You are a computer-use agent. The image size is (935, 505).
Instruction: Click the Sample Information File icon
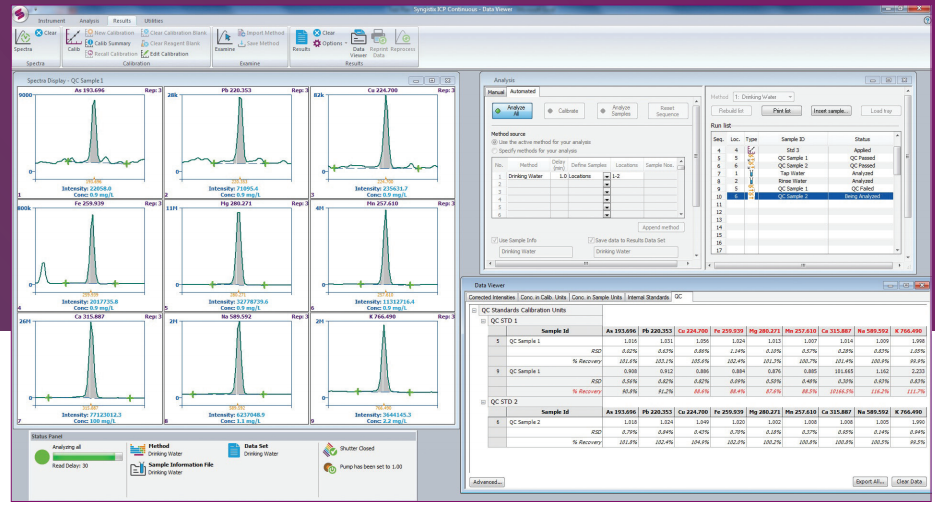coord(136,467)
